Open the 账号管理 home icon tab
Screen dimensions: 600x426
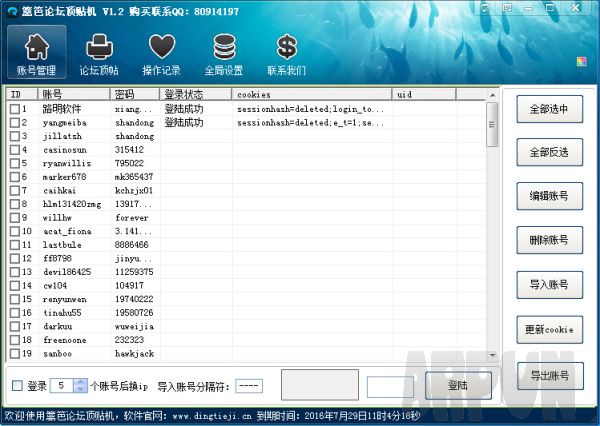[36, 54]
